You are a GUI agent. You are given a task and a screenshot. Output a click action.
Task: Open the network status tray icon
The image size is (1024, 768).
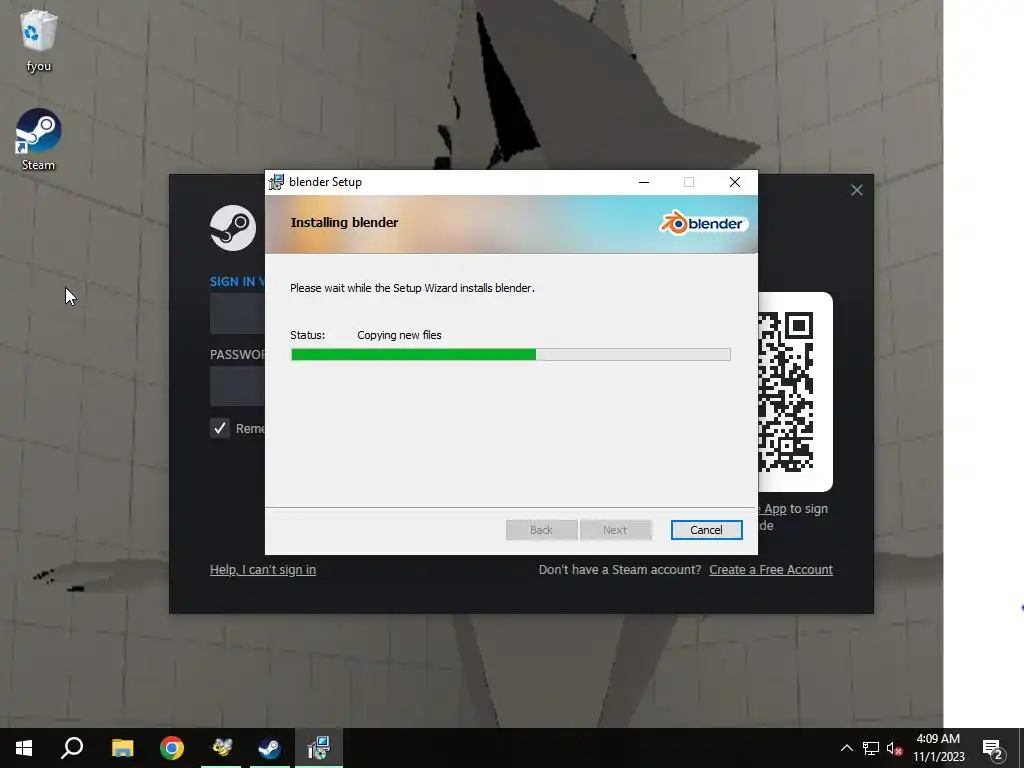(871, 748)
